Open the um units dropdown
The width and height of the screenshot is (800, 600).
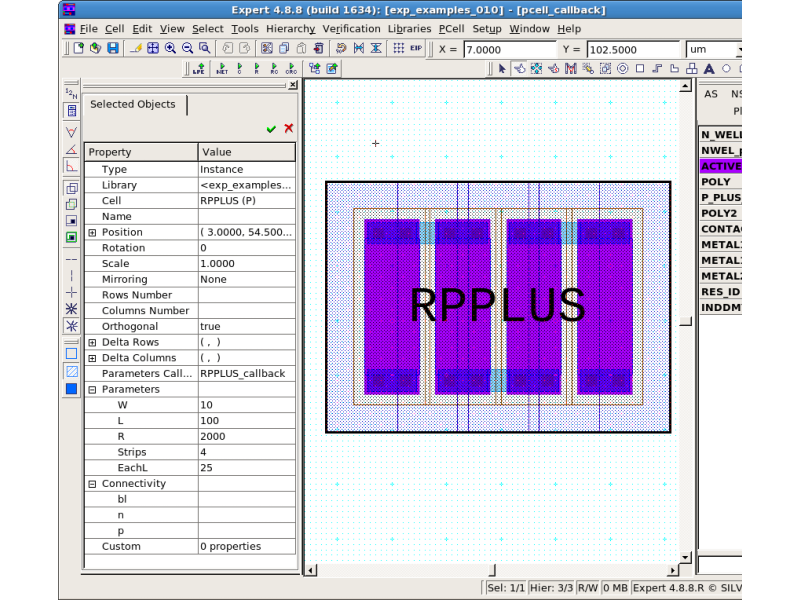(x=714, y=49)
